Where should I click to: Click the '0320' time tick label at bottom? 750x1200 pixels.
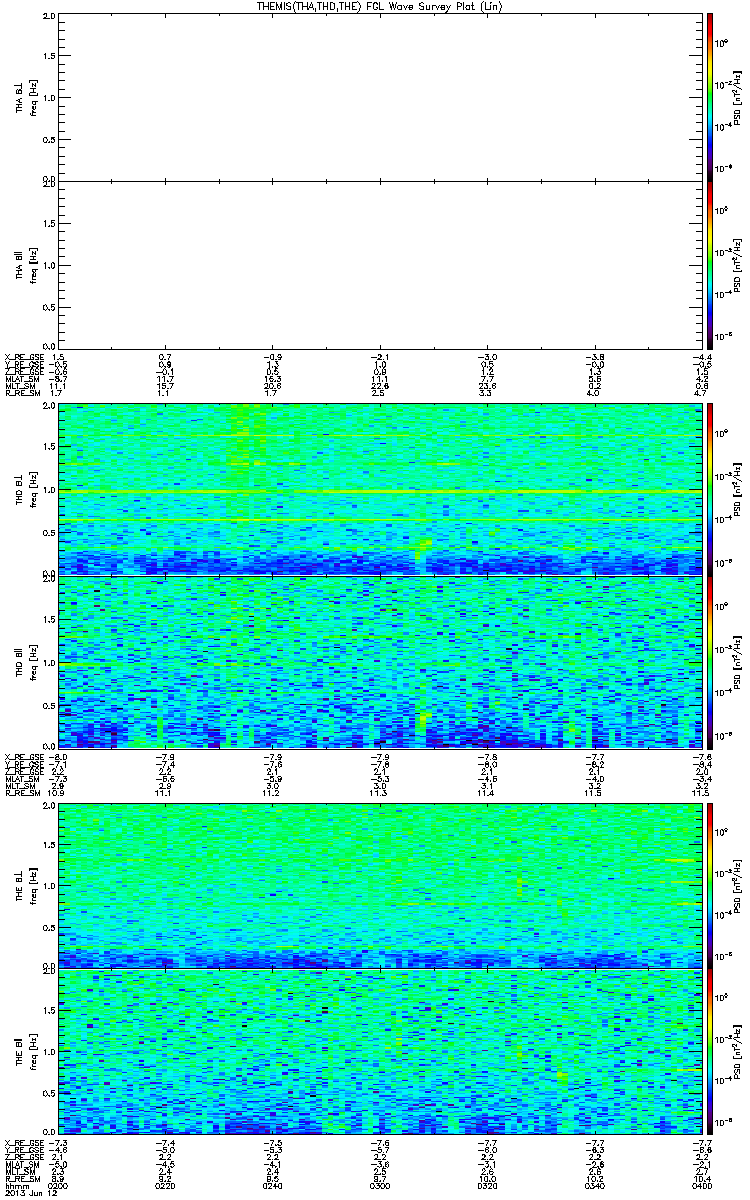[487, 1186]
